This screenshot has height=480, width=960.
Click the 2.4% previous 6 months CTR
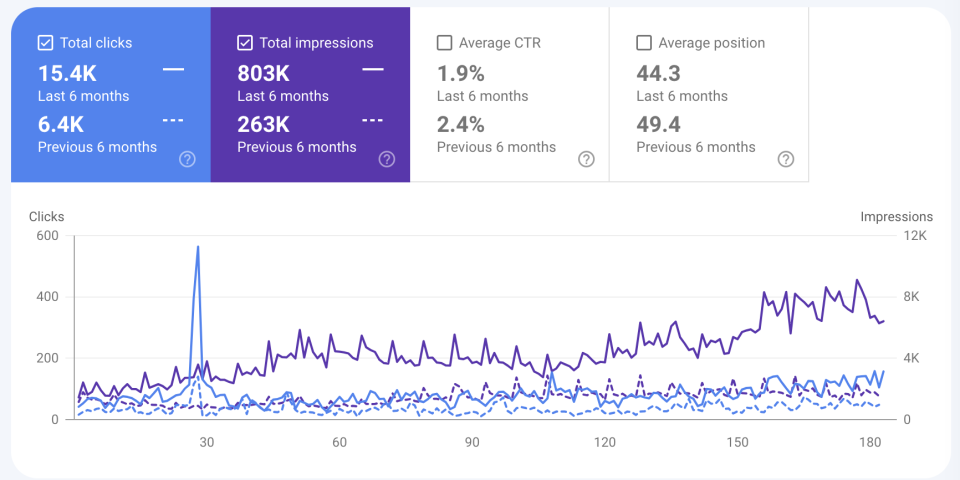(x=461, y=124)
